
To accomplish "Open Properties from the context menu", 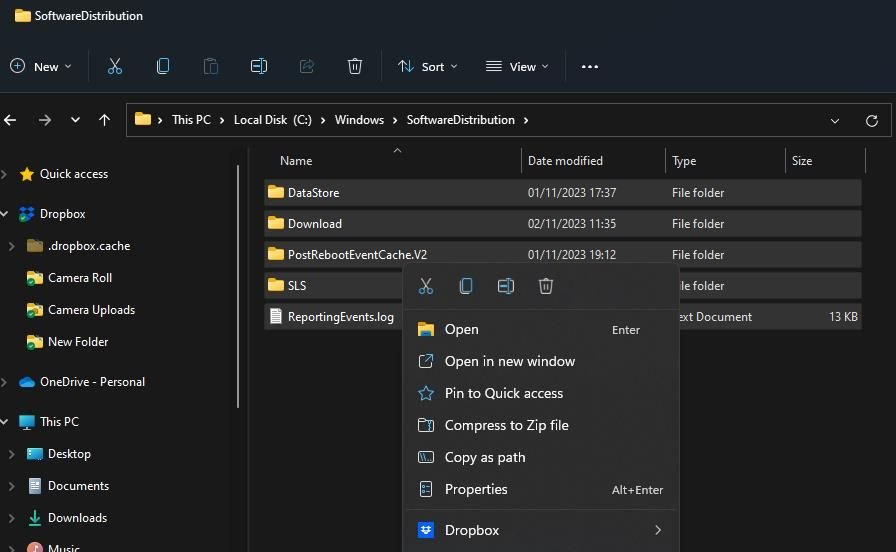I will pyautogui.click(x=476, y=489).
